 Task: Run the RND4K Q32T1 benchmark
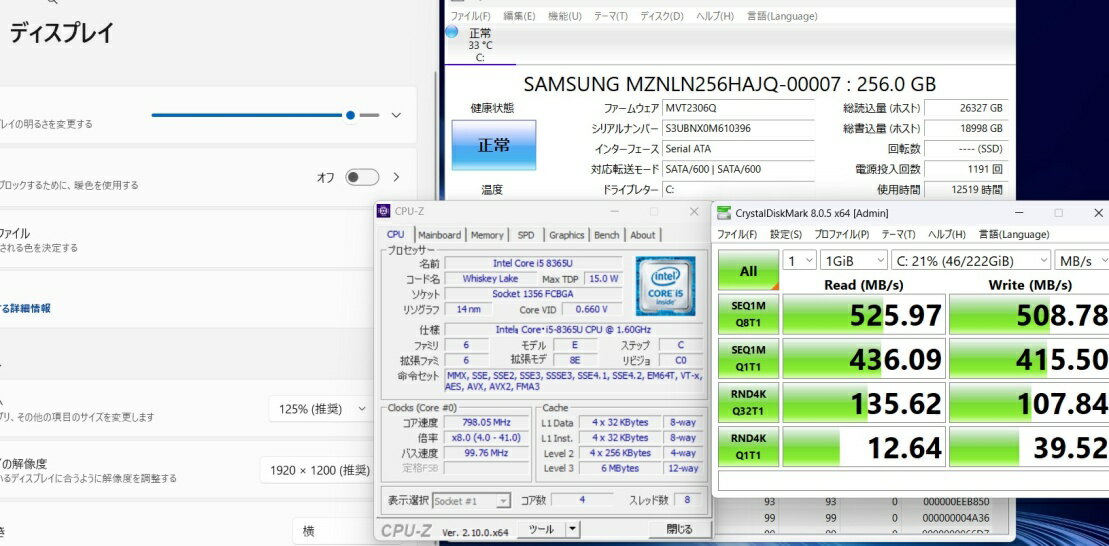click(x=748, y=403)
